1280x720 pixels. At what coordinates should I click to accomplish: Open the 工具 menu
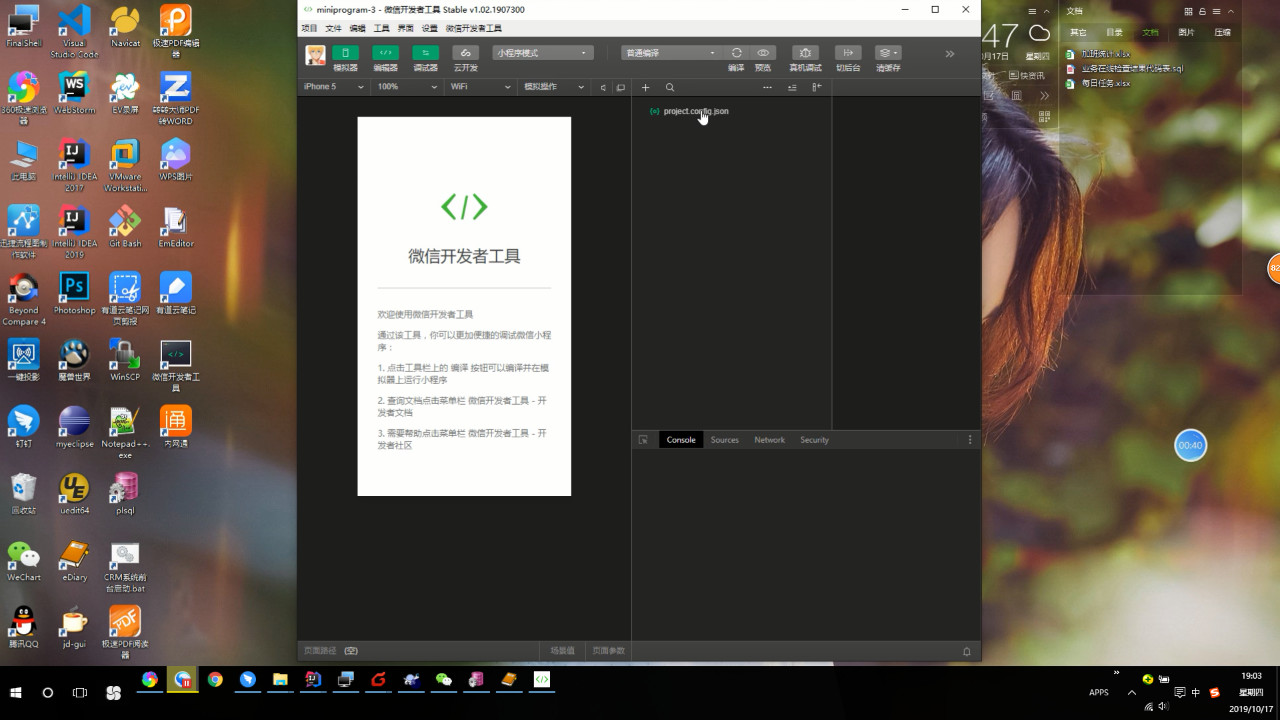tap(381, 29)
